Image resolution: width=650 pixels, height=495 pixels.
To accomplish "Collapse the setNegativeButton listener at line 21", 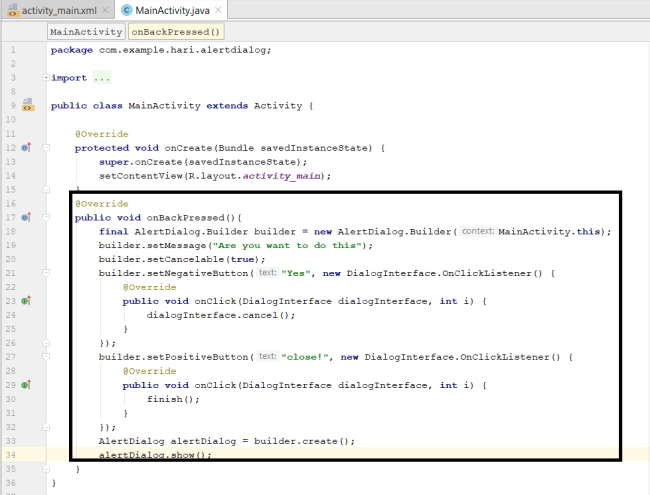I will (46, 273).
